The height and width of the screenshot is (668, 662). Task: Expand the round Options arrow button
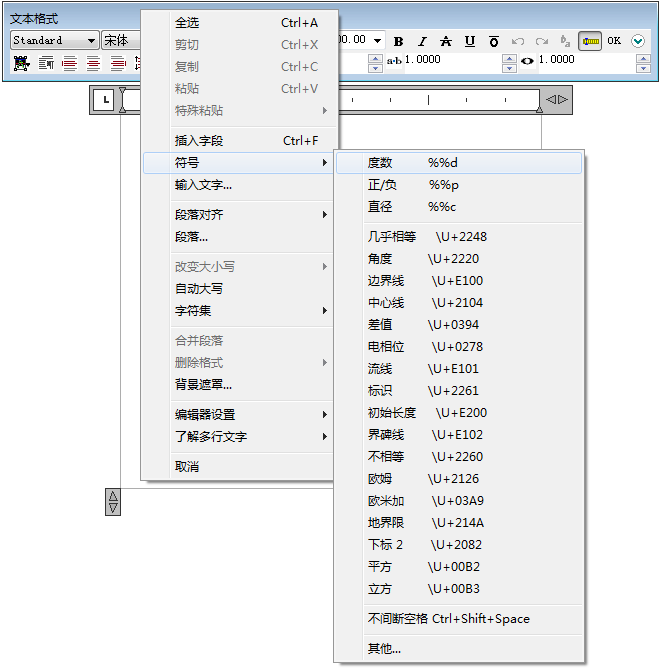tap(638, 41)
